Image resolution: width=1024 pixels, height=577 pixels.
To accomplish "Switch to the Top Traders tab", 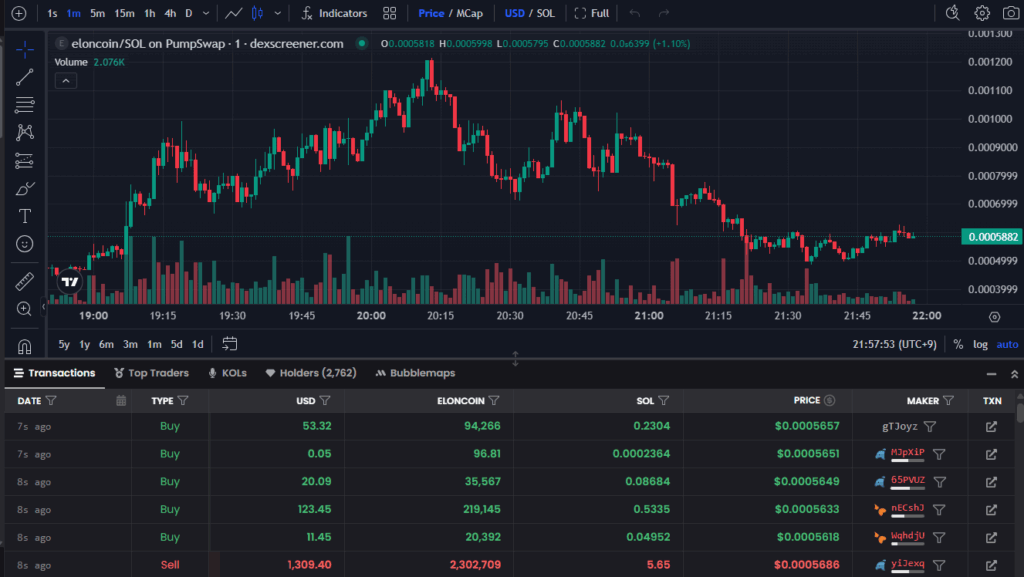I will (x=151, y=373).
